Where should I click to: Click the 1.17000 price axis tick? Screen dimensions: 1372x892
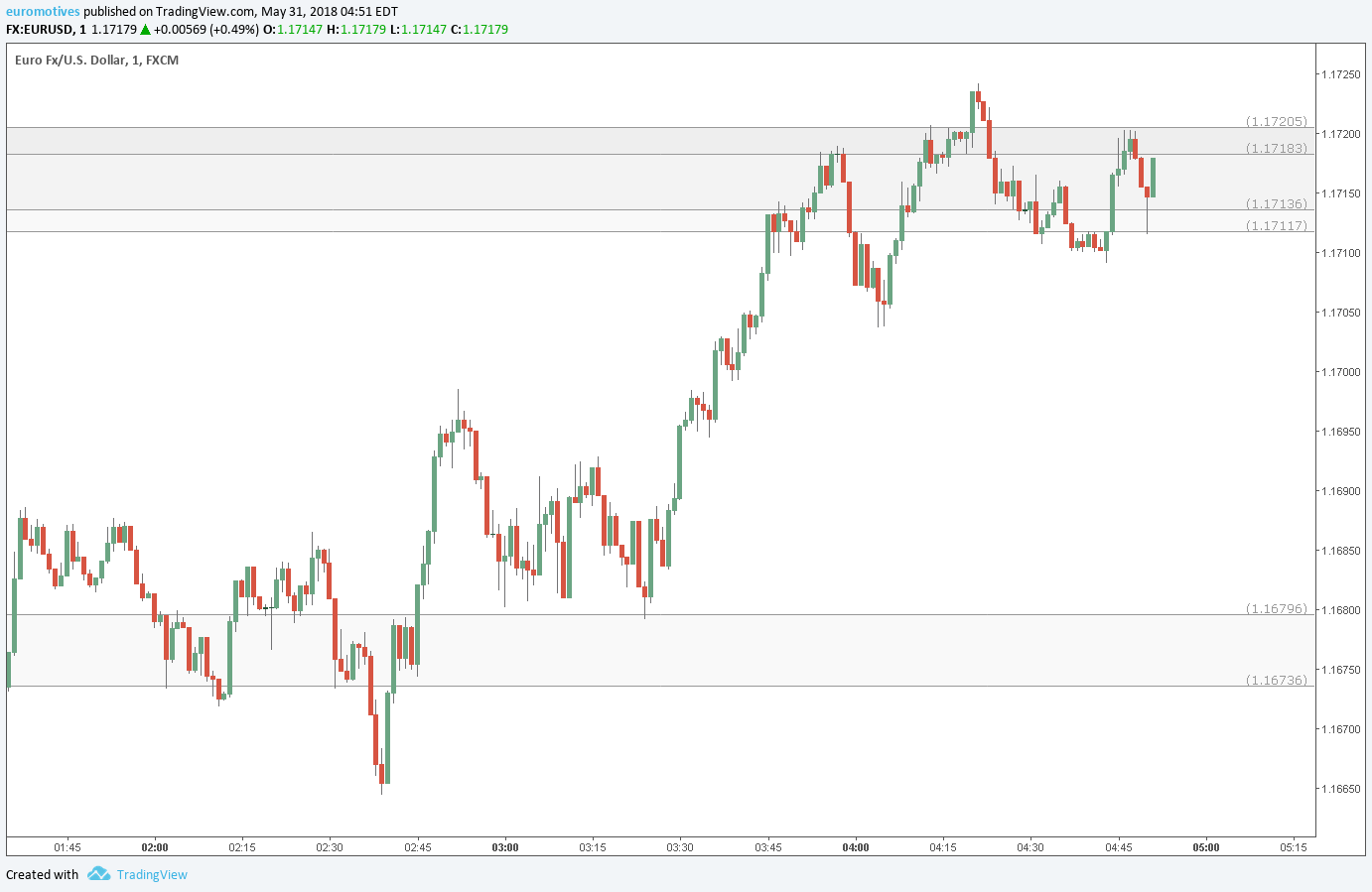pos(1340,372)
